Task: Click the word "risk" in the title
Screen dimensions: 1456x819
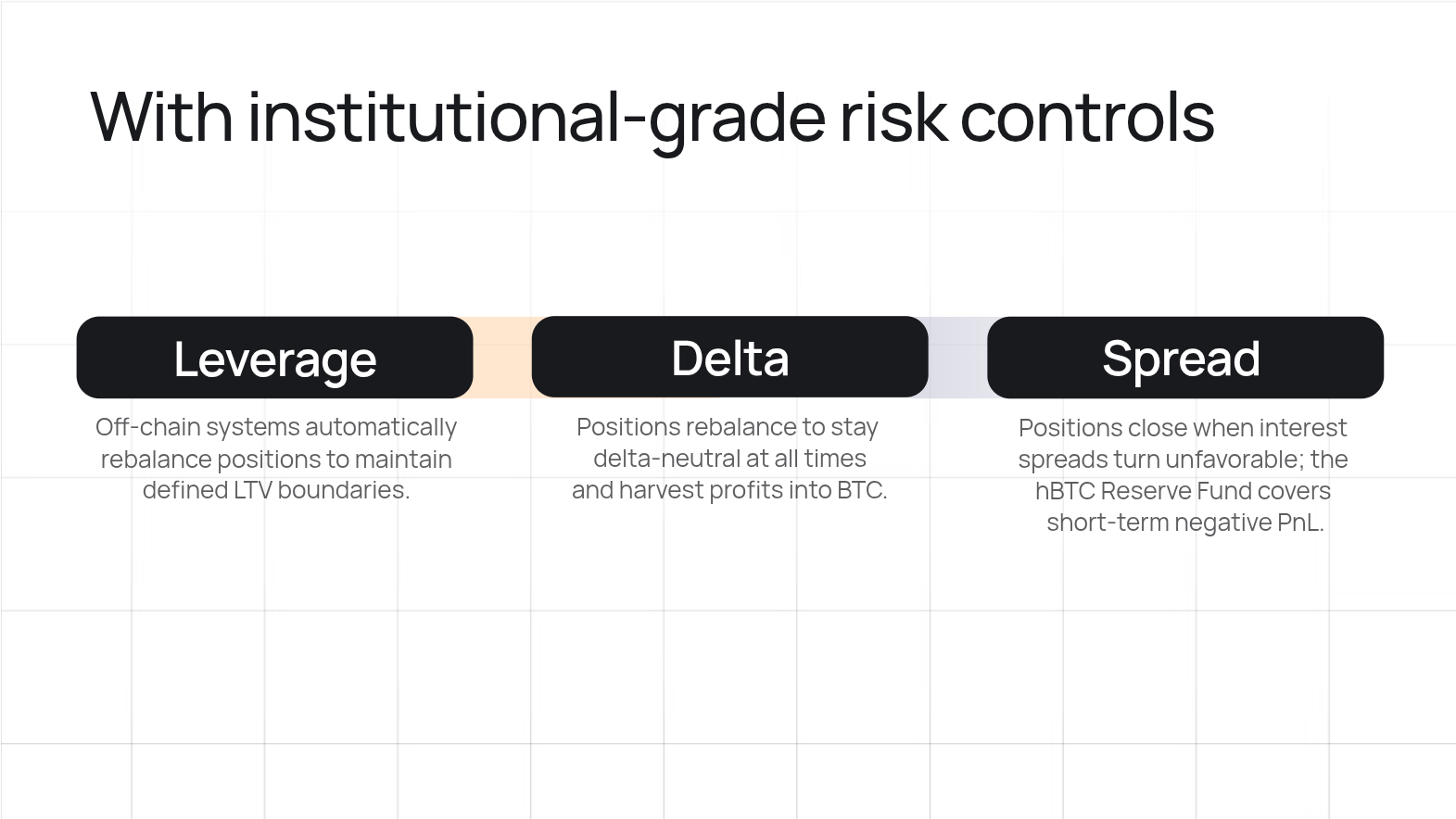Action: tap(893, 118)
